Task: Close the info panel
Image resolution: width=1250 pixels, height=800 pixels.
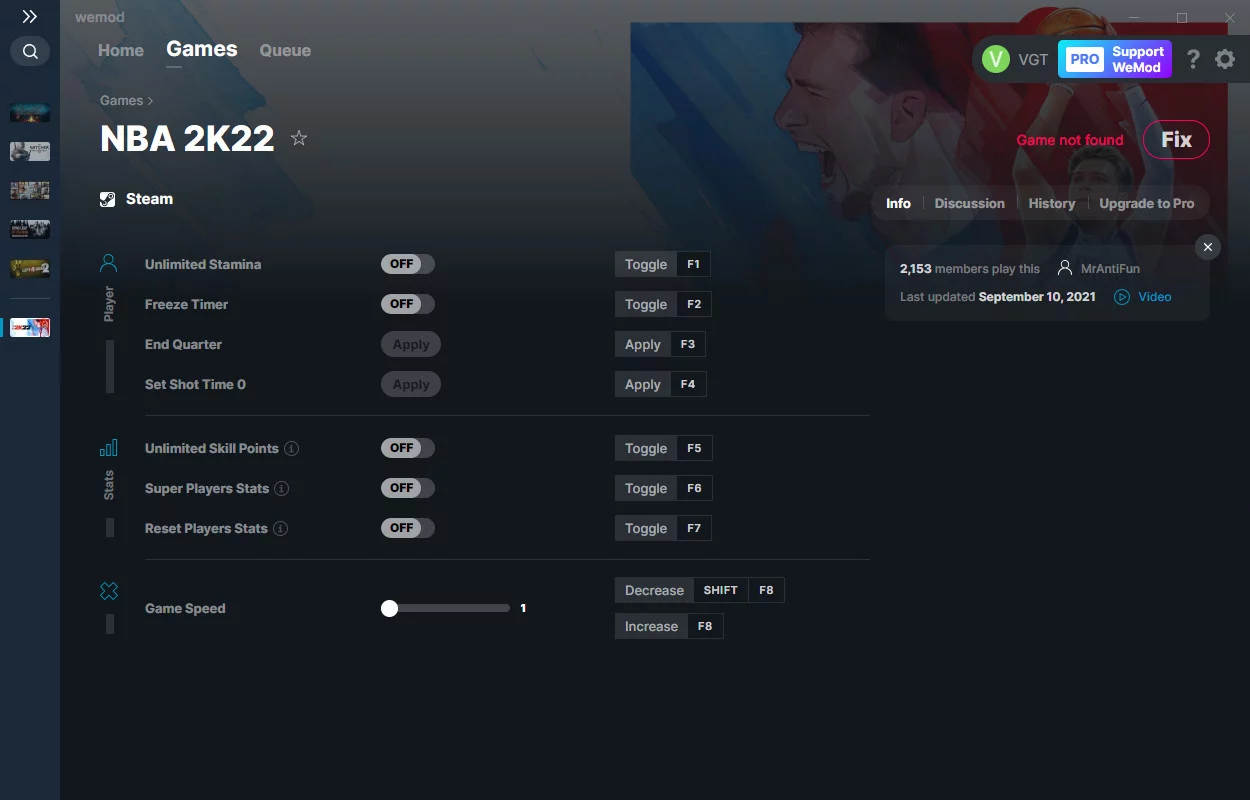Action: pyautogui.click(x=1208, y=247)
